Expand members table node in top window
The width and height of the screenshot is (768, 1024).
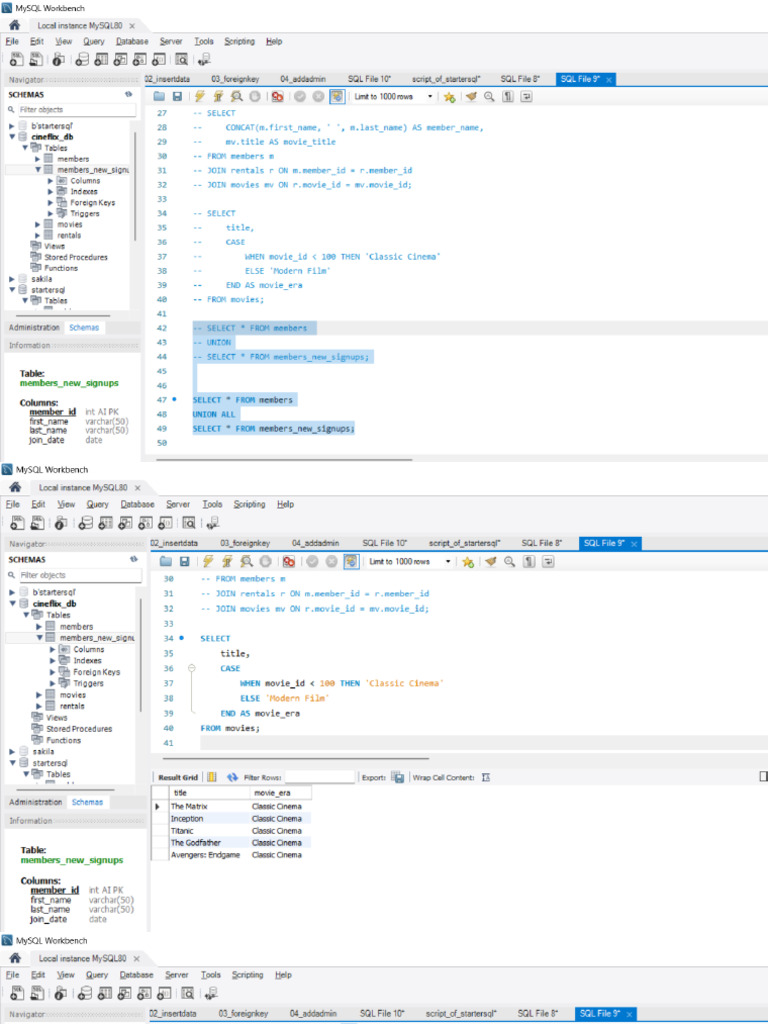38,159
